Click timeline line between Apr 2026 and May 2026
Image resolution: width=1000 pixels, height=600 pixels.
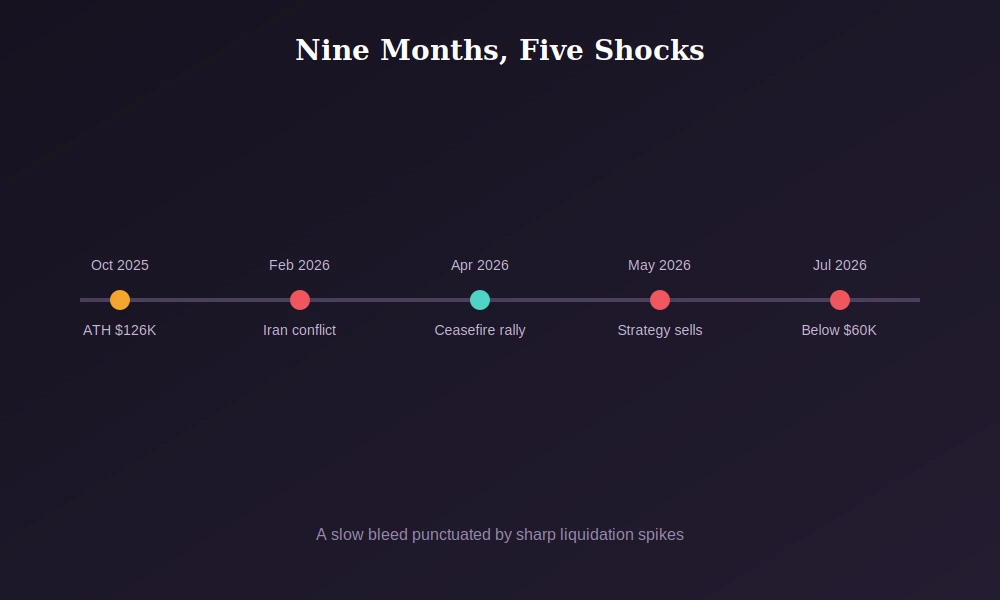(570, 300)
